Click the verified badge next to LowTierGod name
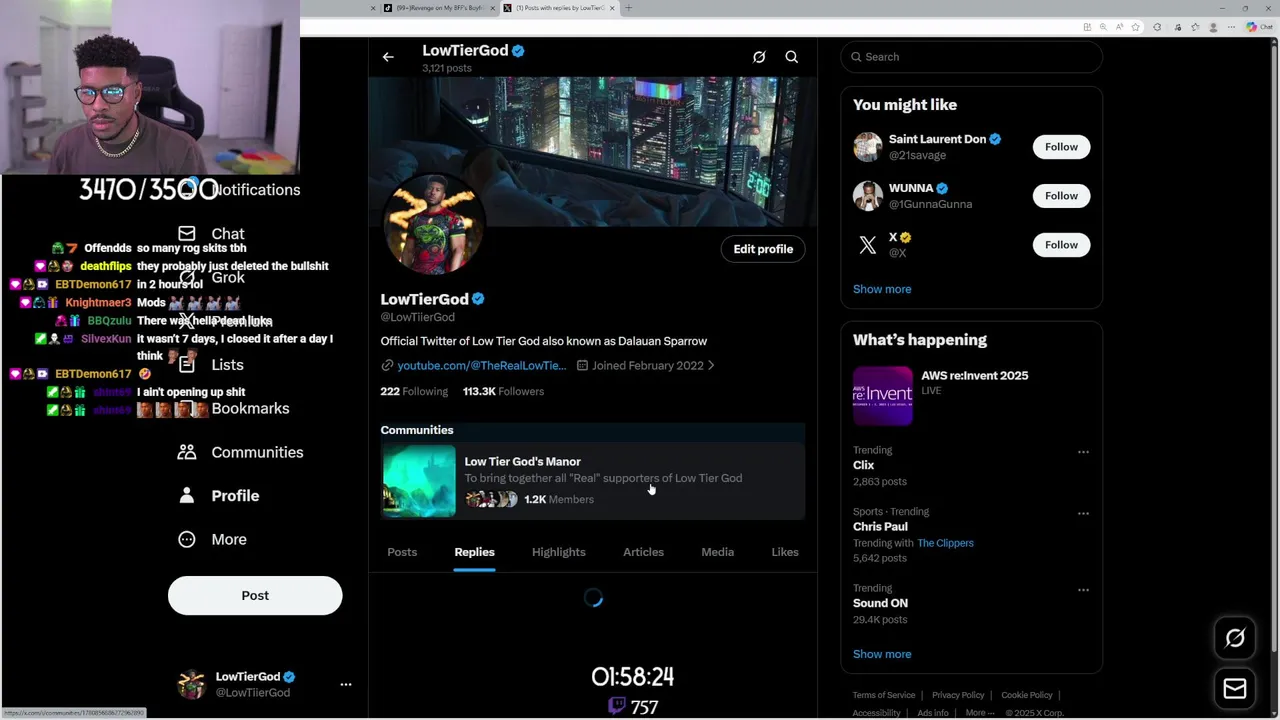This screenshot has height=720, width=1280. (478, 299)
